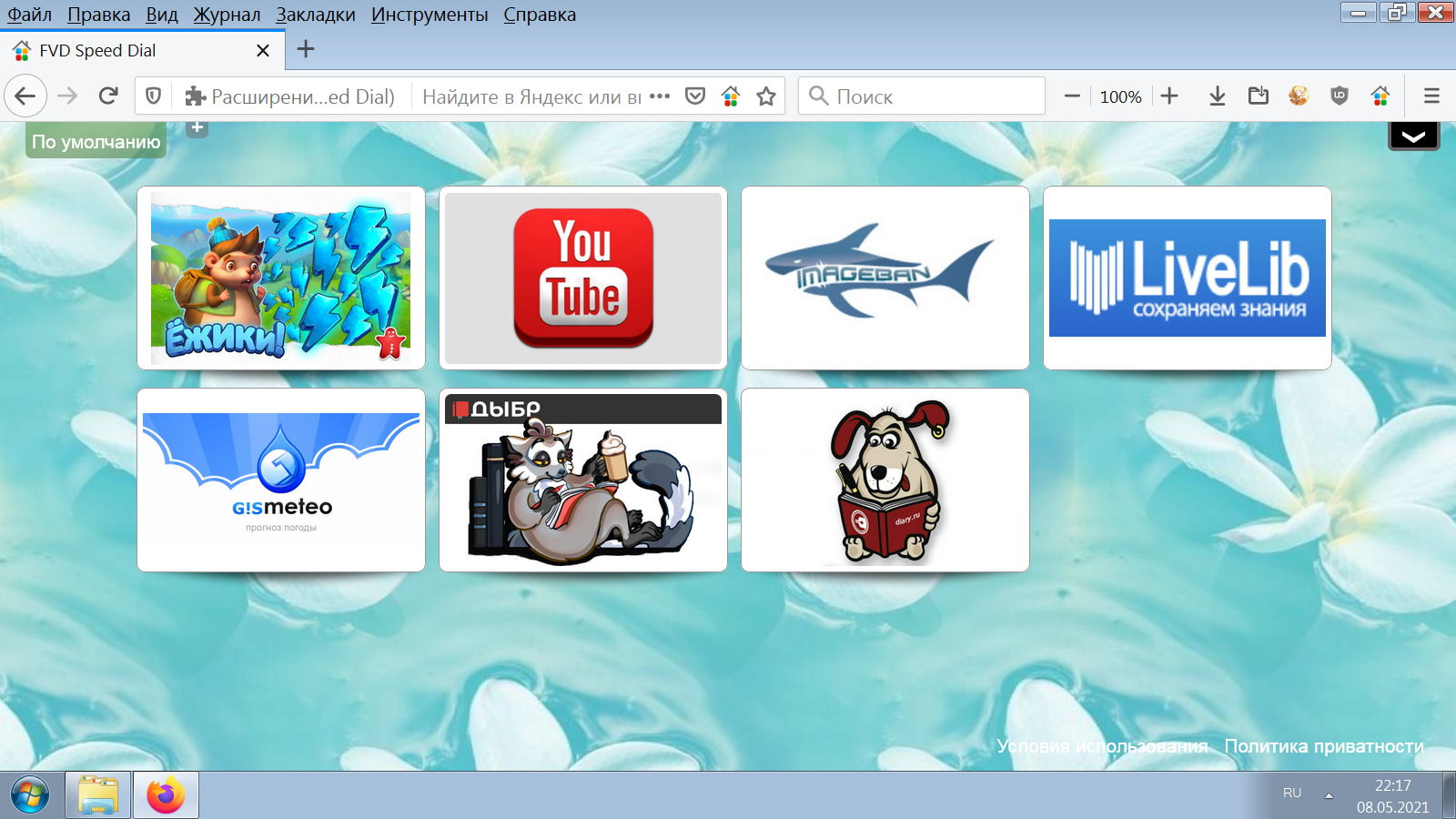Open the ДЫБР raccoon dial
1456x819 pixels.
[583, 480]
